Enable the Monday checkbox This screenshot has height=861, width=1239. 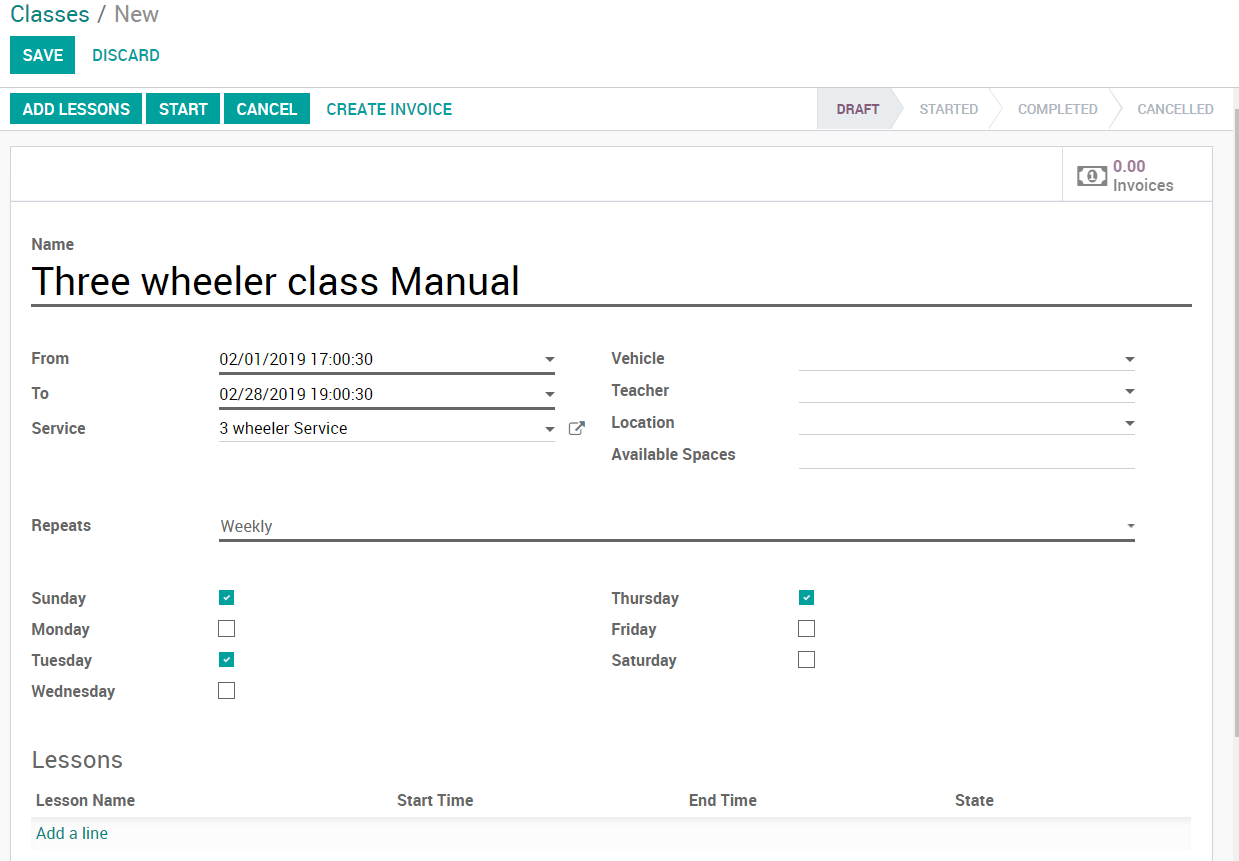point(227,629)
